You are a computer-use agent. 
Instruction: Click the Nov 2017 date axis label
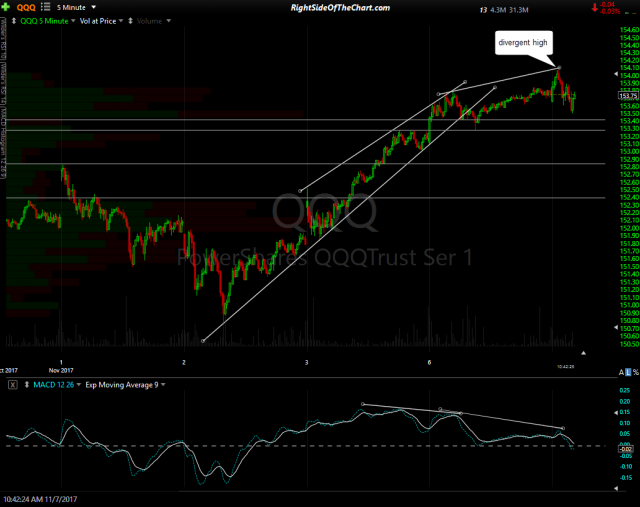(61, 371)
